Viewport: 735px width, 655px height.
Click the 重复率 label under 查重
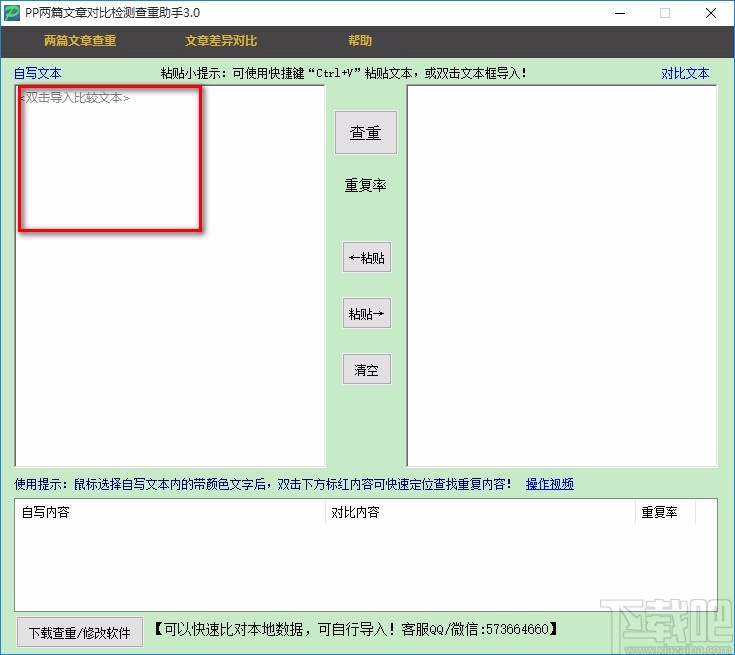tap(366, 185)
